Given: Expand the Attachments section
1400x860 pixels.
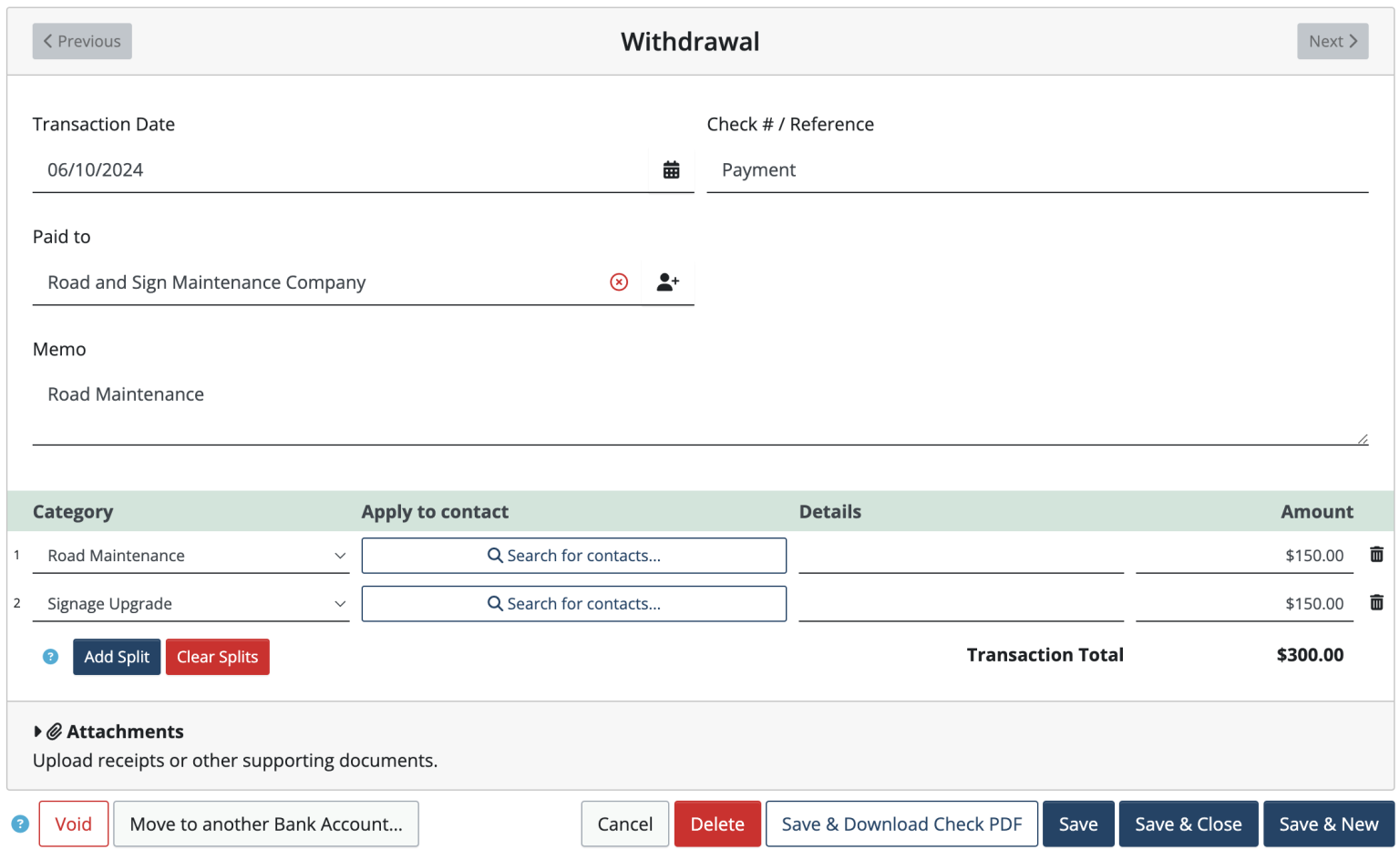Looking at the screenshot, I should click(x=37, y=732).
